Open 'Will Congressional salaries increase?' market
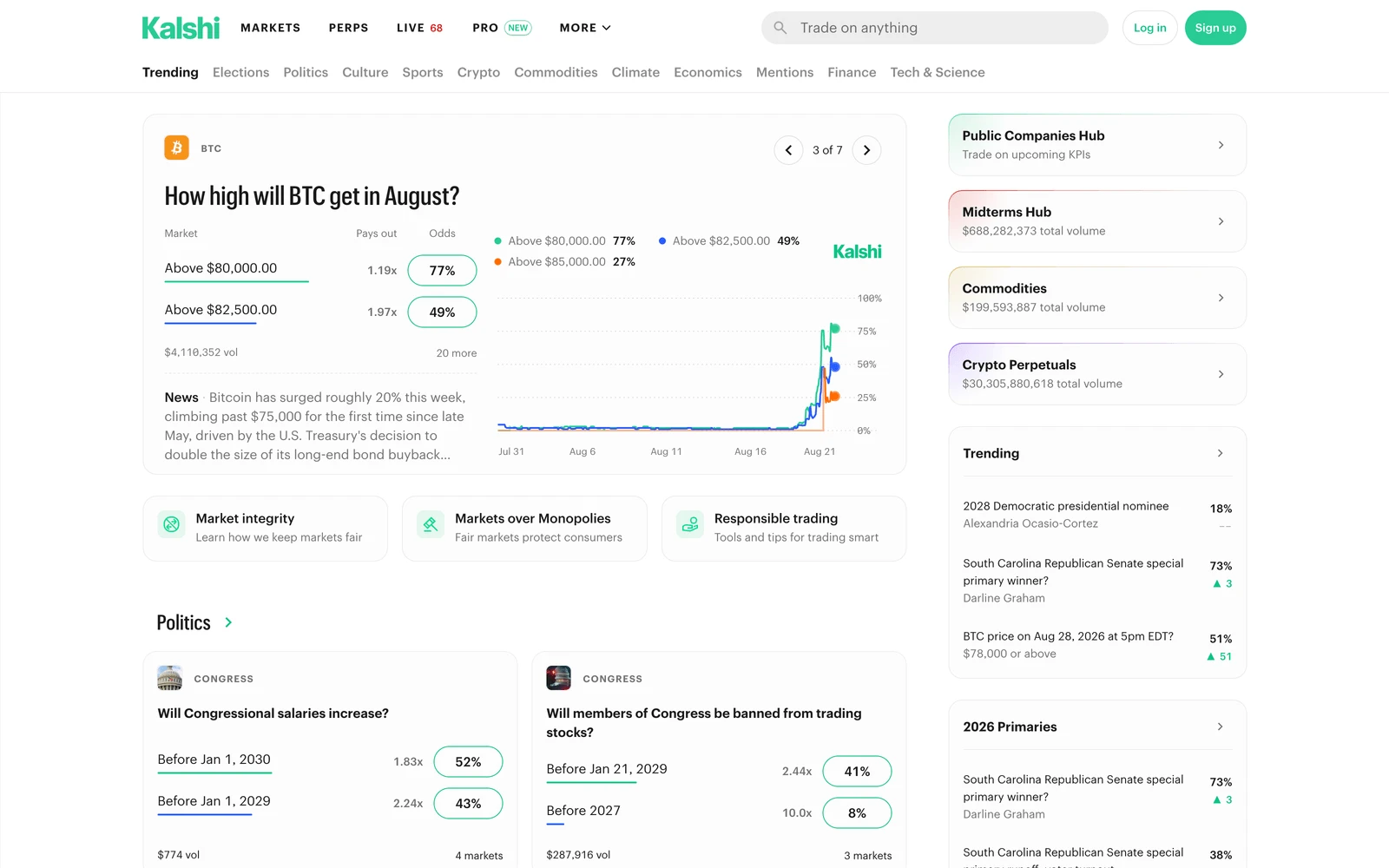Image resolution: width=1389 pixels, height=868 pixels. click(273, 713)
